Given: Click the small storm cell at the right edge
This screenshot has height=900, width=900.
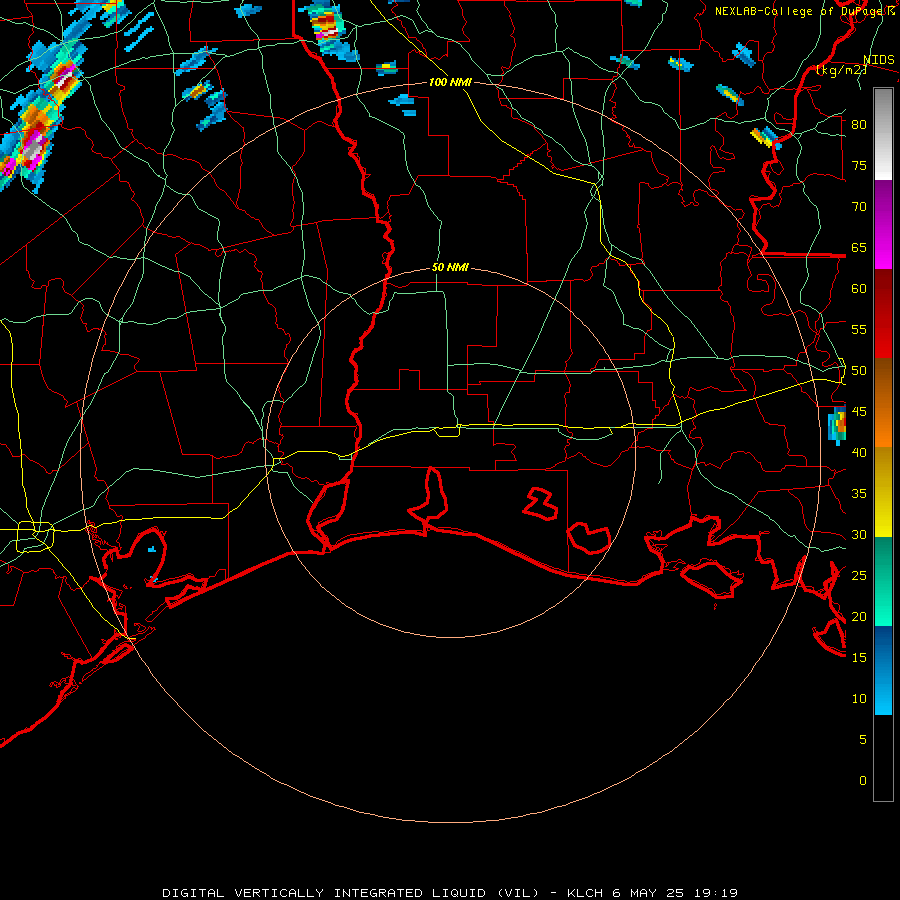Looking at the screenshot, I should (x=837, y=425).
